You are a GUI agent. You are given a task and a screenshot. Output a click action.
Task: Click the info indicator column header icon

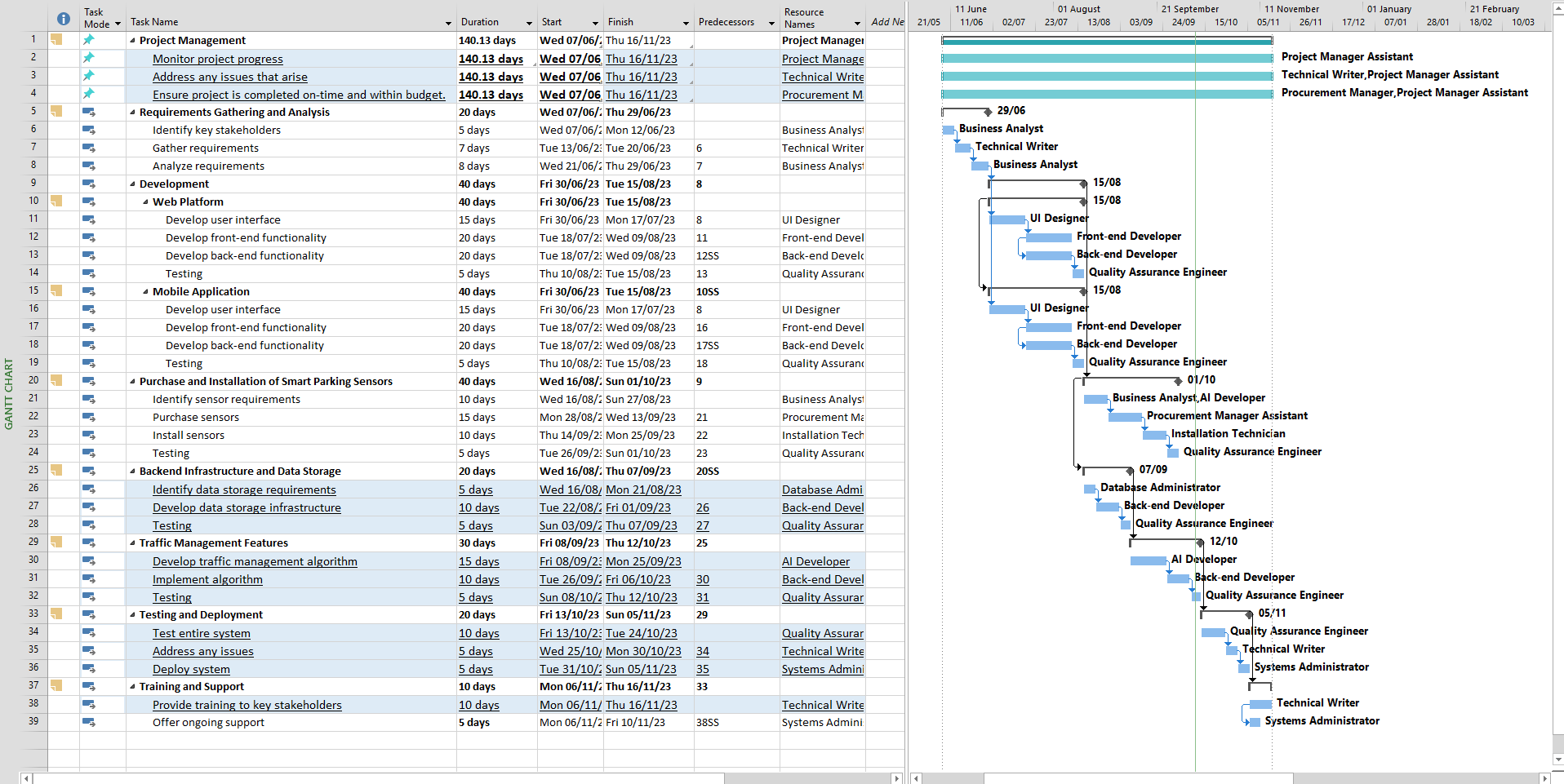(63, 19)
